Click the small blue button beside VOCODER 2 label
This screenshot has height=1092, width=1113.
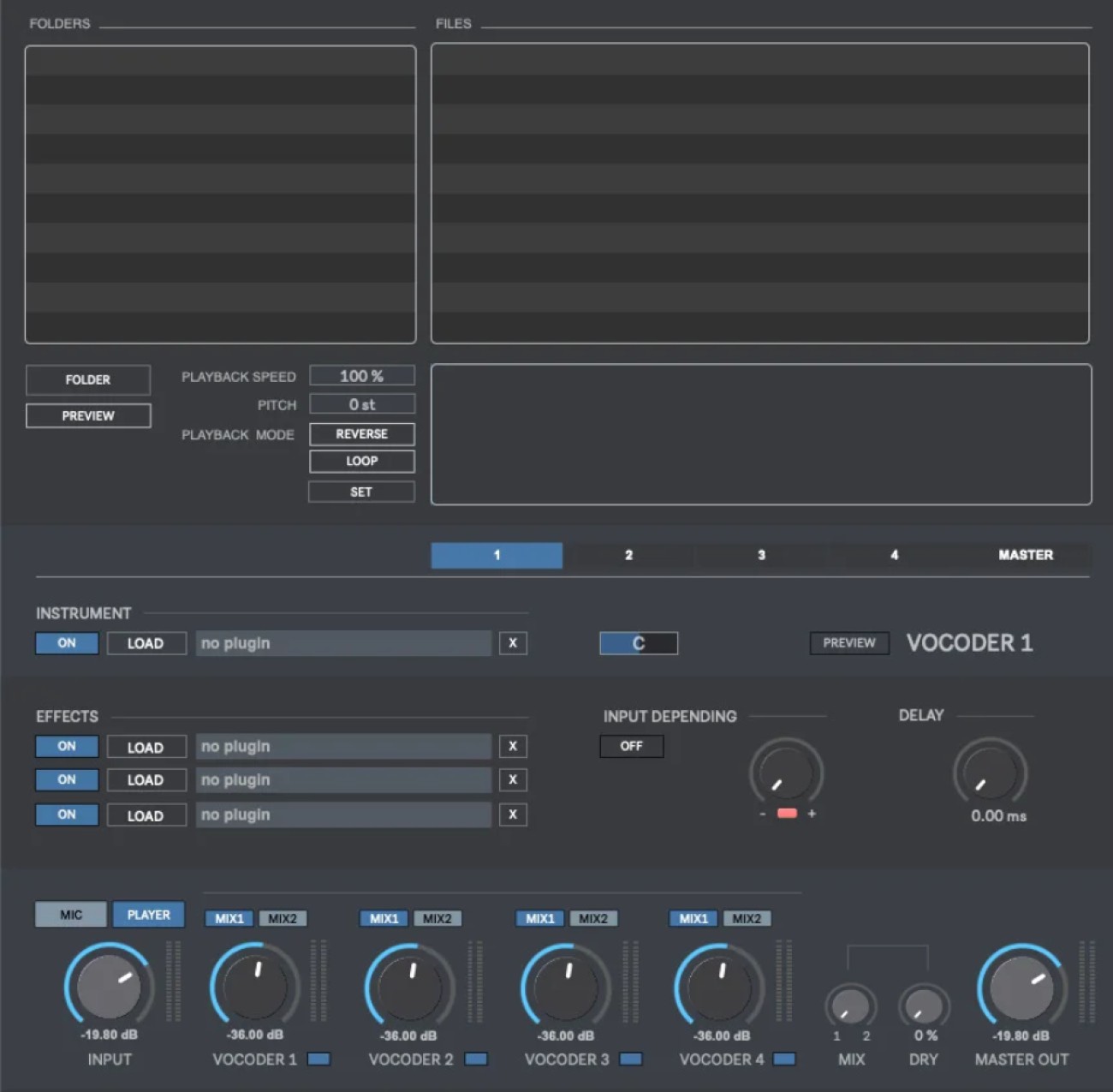point(476,1059)
